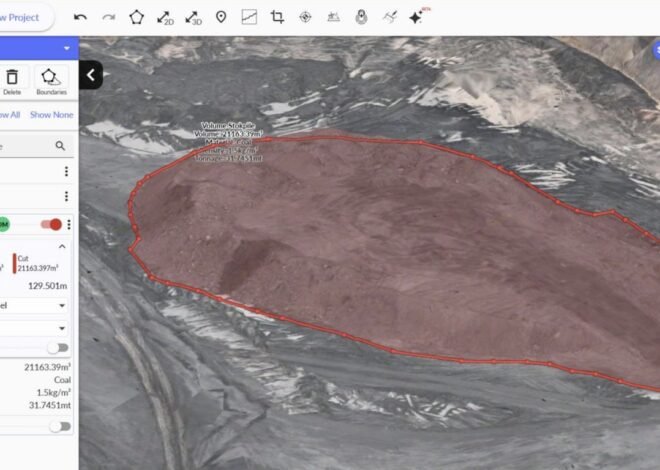Enable the toggle below the 31.7451mt value

coord(58,426)
